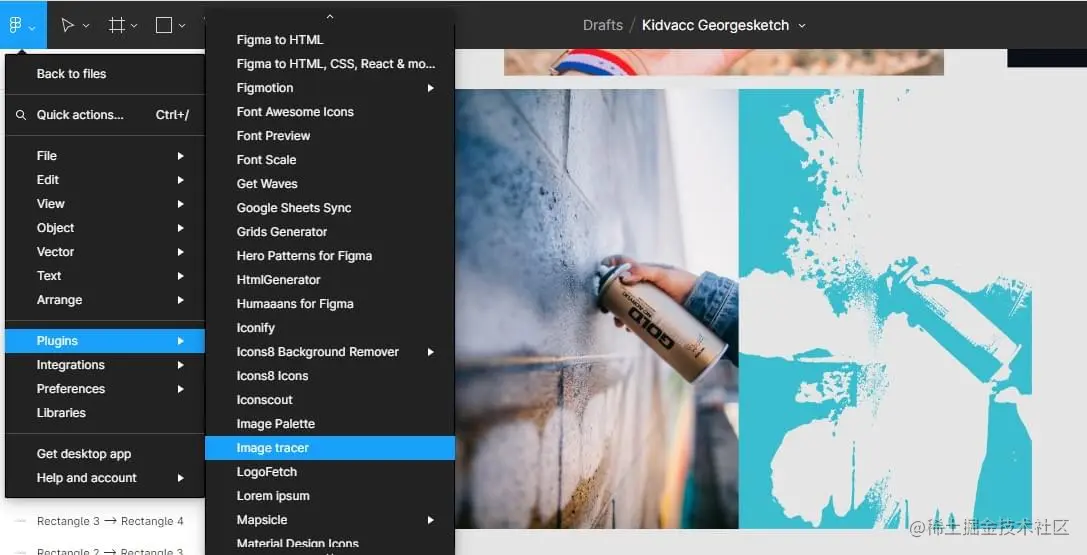Run the HtmlGenerator plugin

330,280
